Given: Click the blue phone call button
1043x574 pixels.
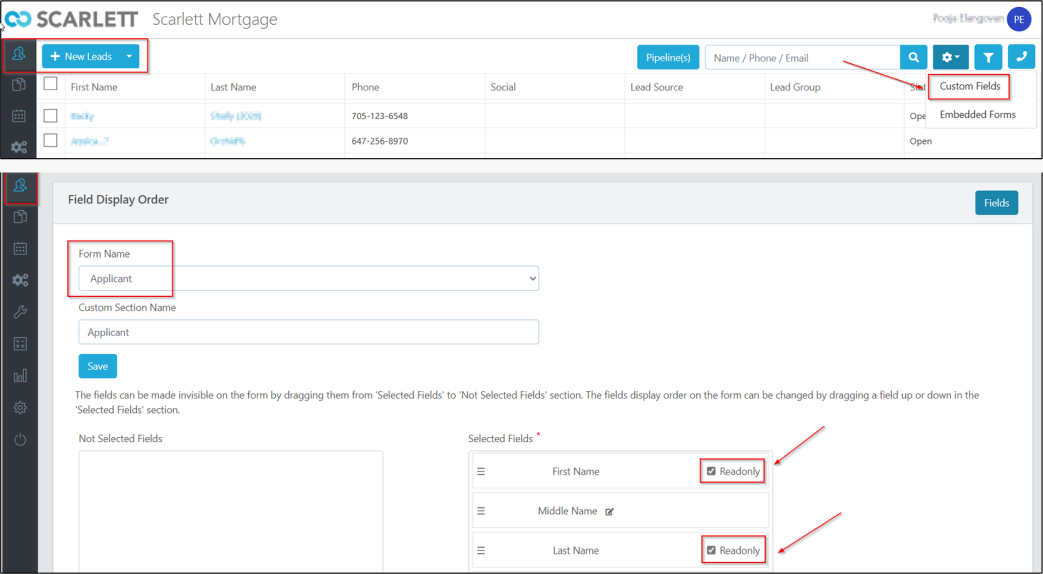Looking at the screenshot, I should point(1021,58).
